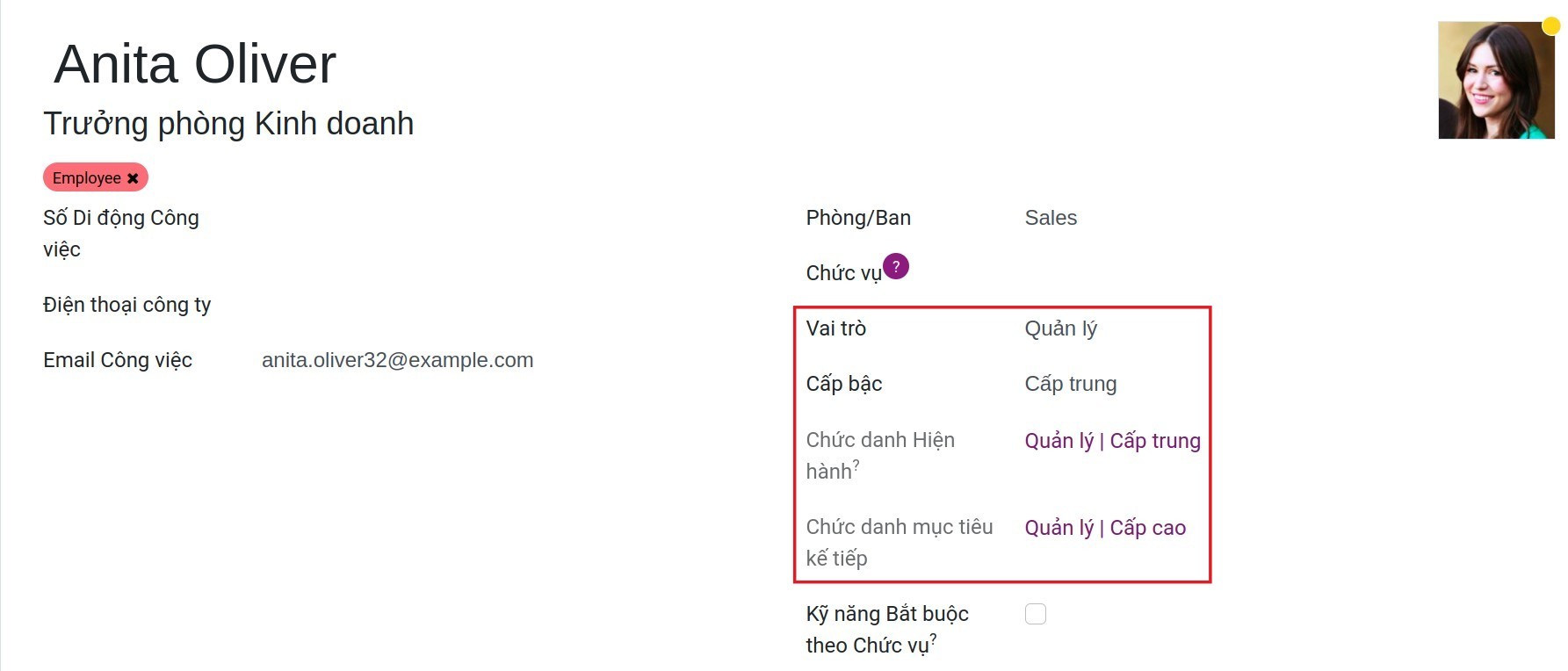
Task: Click the empty Chức vụ field
Action: [1107, 273]
